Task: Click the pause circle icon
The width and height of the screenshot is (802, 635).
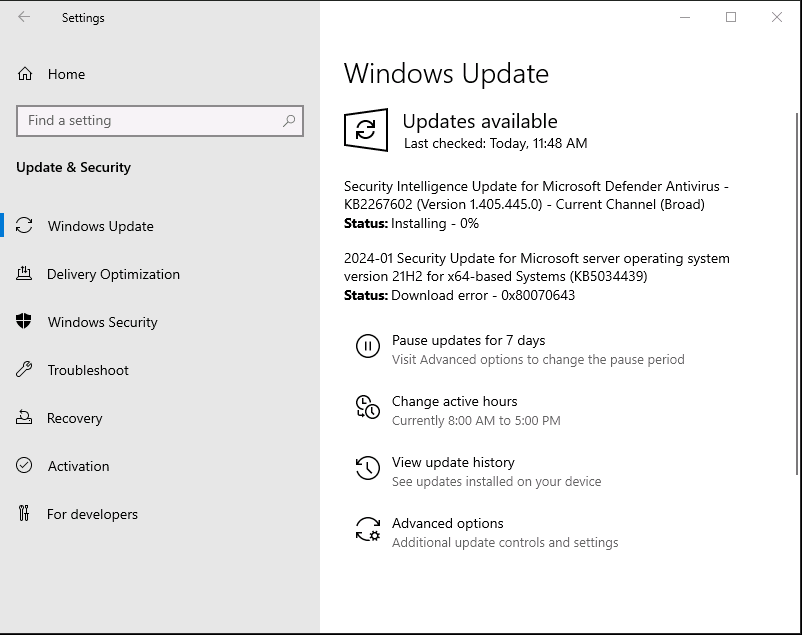Action: (x=368, y=346)
